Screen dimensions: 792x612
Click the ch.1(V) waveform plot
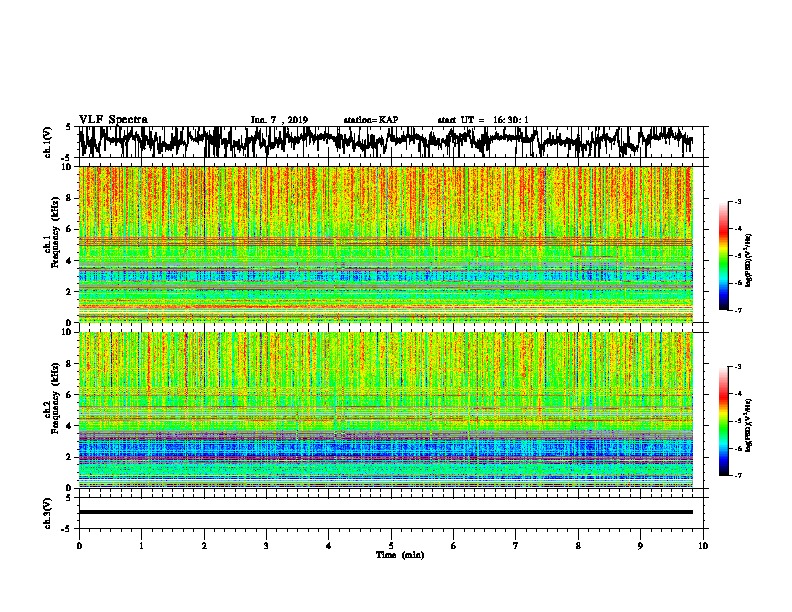(385, 142)
